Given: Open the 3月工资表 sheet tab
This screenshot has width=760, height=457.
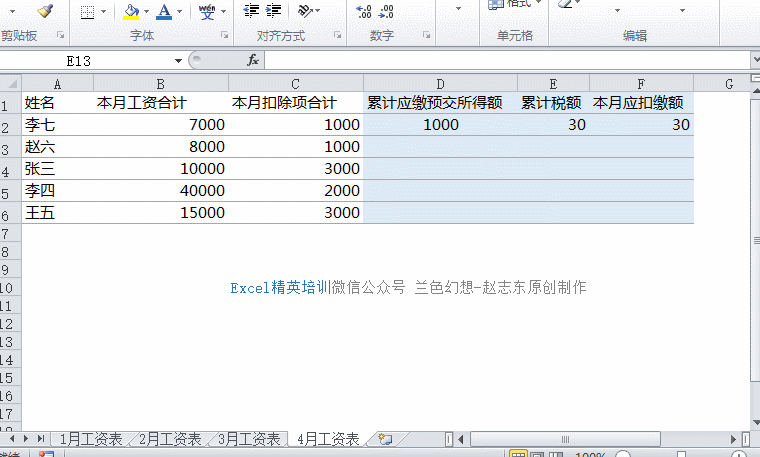Looking at the screenshot, I should click(x=249, y=439).
